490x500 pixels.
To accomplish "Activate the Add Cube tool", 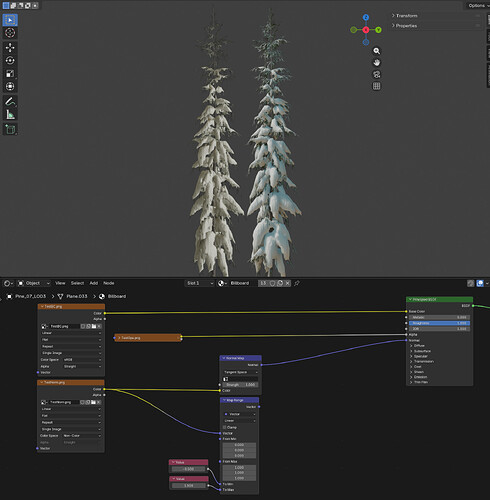I will [x=10, y=129].
